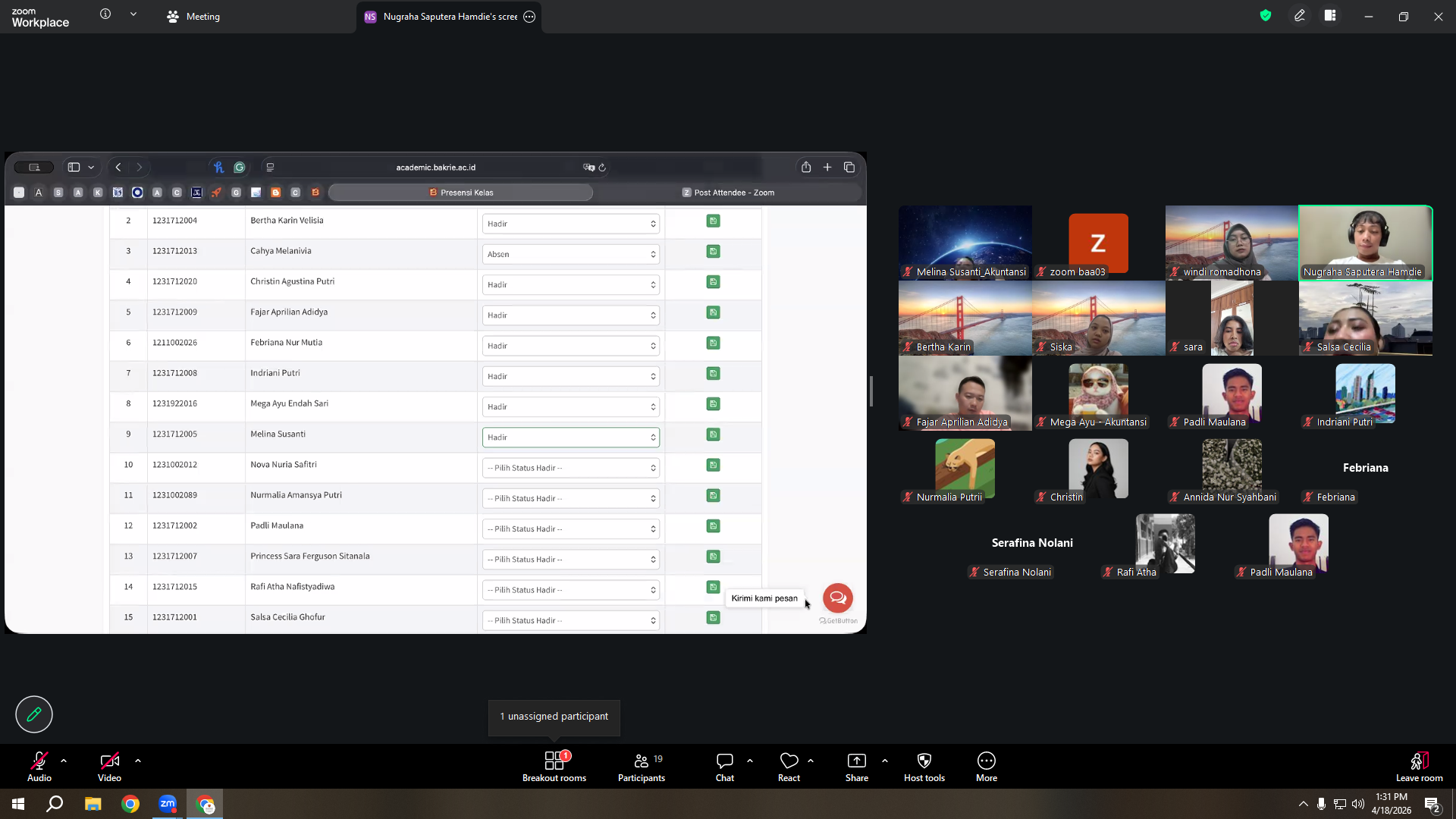Open Windows notification center
The height and width of the screenshot is (819, 1456).
click(1432, 805)
